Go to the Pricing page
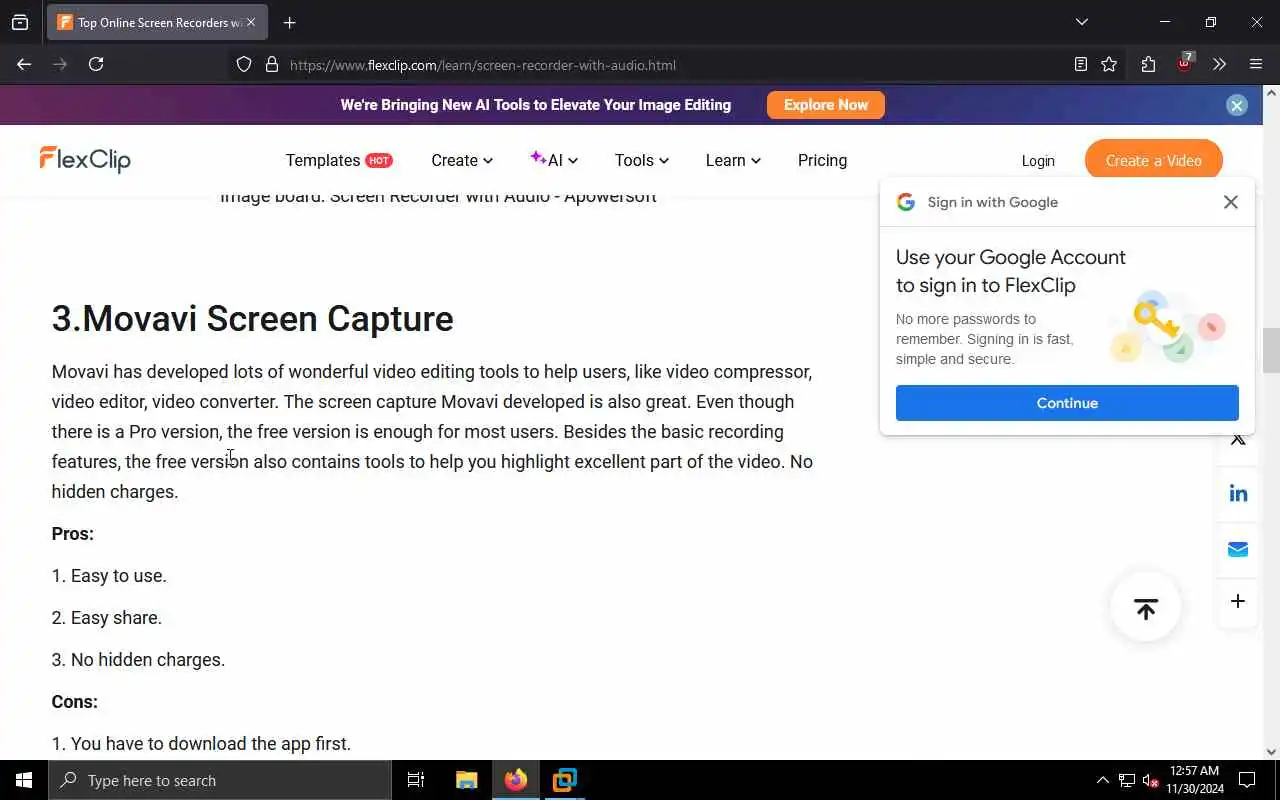This screenshot has width=1280, height=800. (x=822, y=160)
